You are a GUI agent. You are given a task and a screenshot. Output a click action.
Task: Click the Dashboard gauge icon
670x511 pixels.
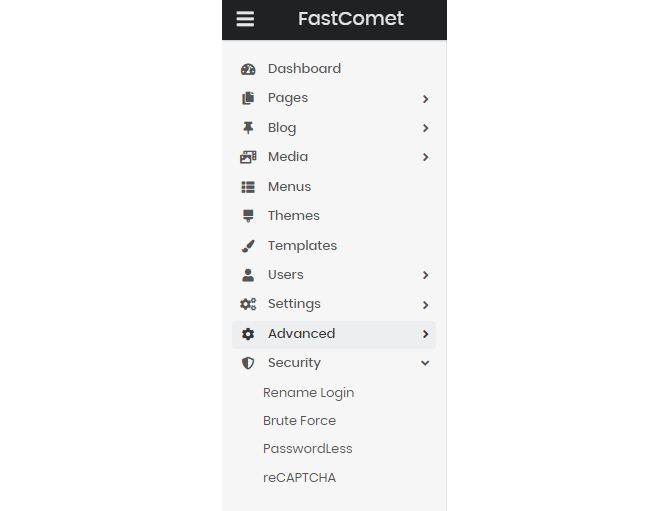(x=248, y=69)
